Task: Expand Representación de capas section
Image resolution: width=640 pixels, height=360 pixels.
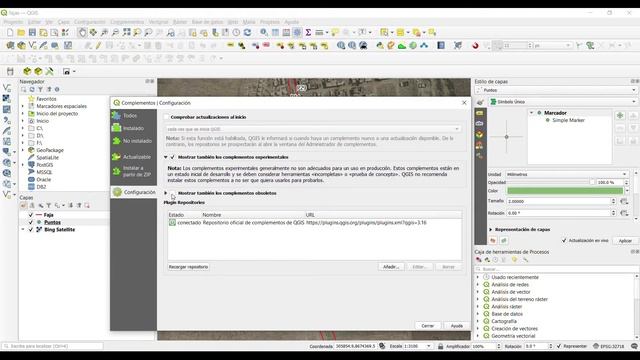Action: 491,229
